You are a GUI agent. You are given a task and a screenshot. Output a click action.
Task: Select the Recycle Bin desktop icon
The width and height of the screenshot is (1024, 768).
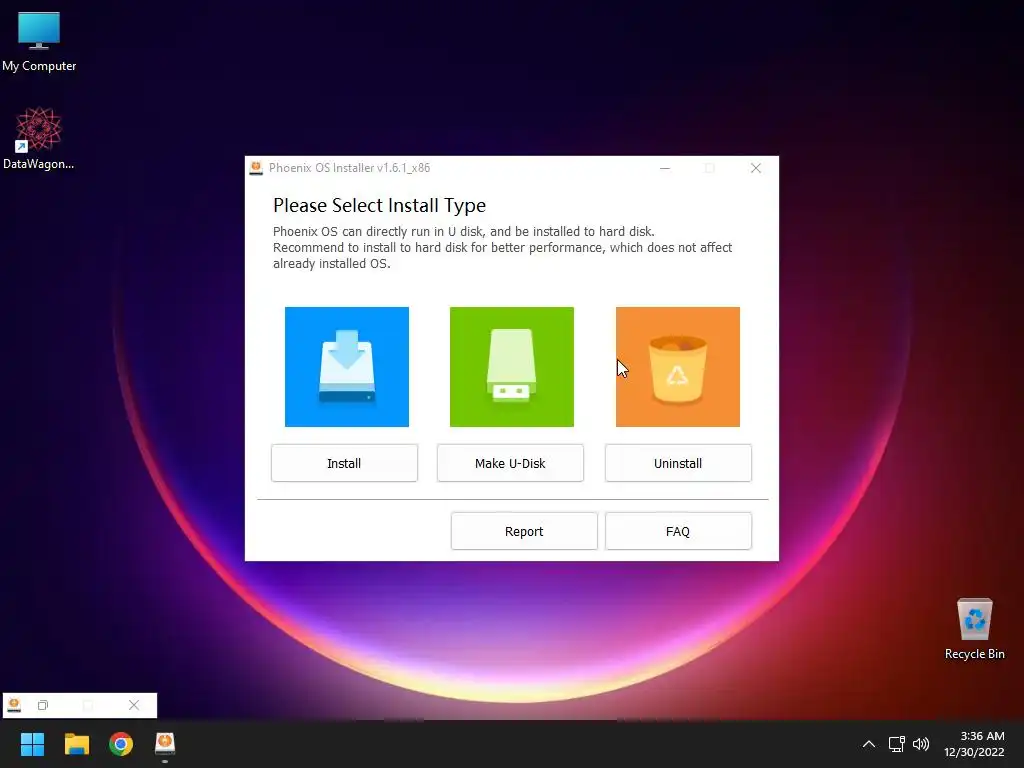[x=974, y=628]
